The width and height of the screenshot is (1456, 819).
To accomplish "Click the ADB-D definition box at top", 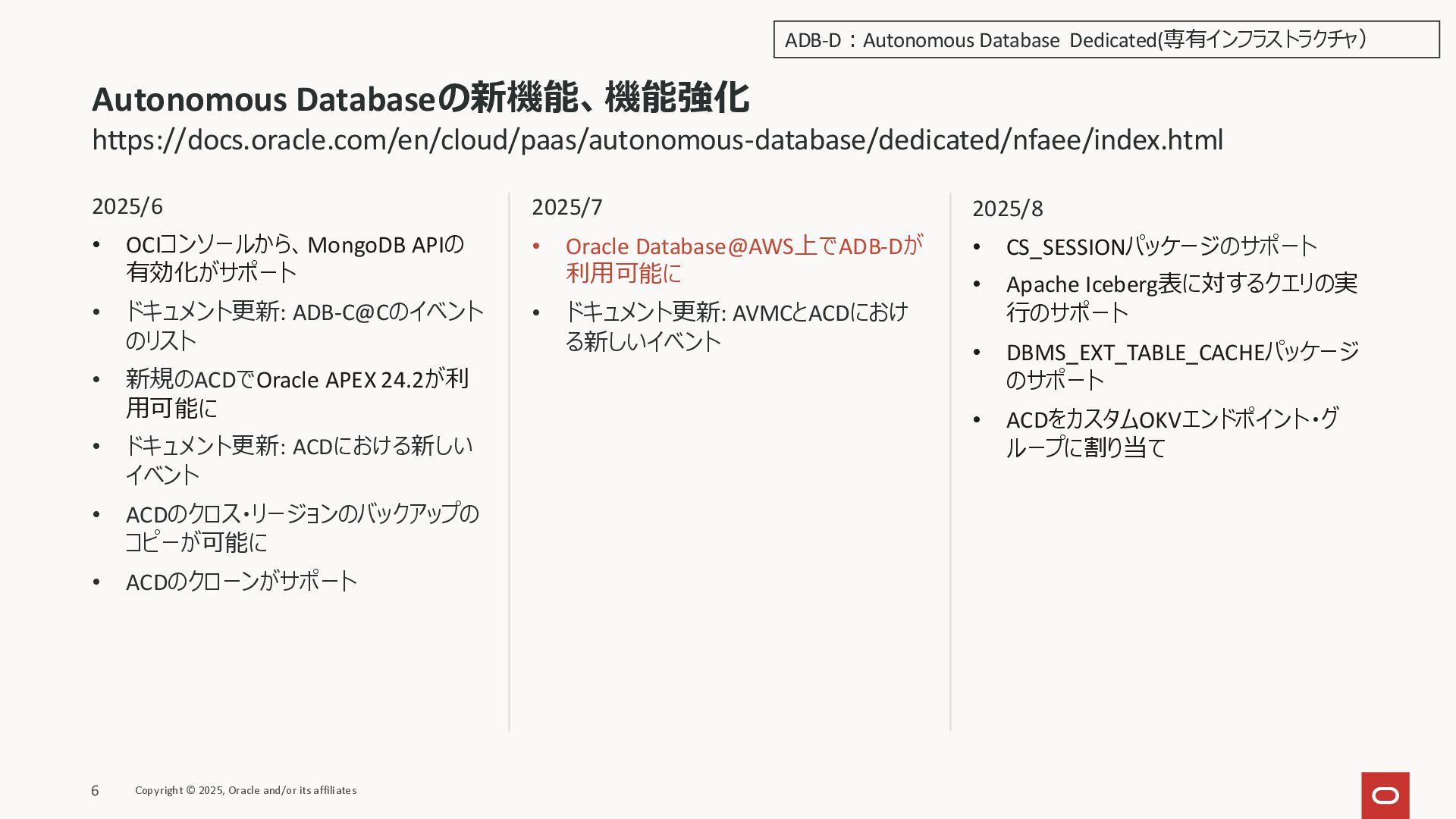I will (x=1106, y=39).
